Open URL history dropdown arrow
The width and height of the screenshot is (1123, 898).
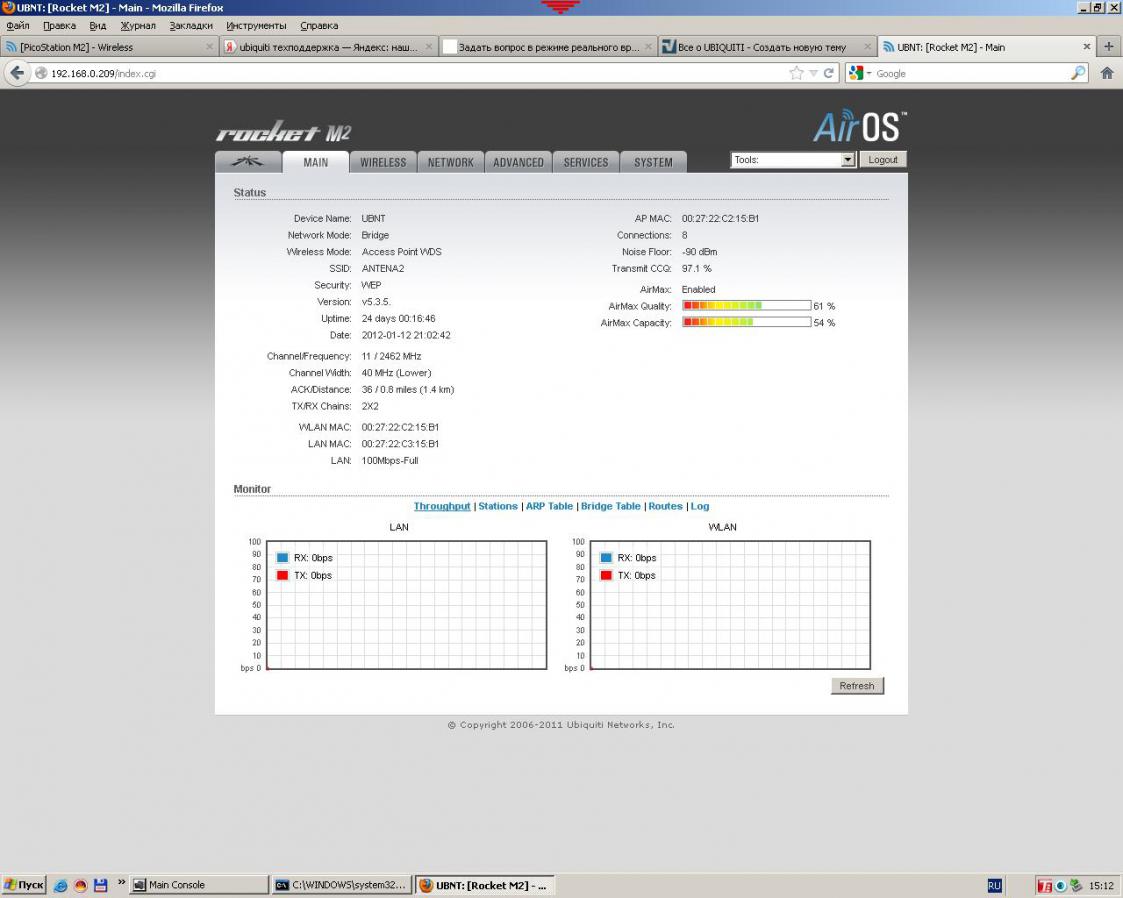click(813, 73)
